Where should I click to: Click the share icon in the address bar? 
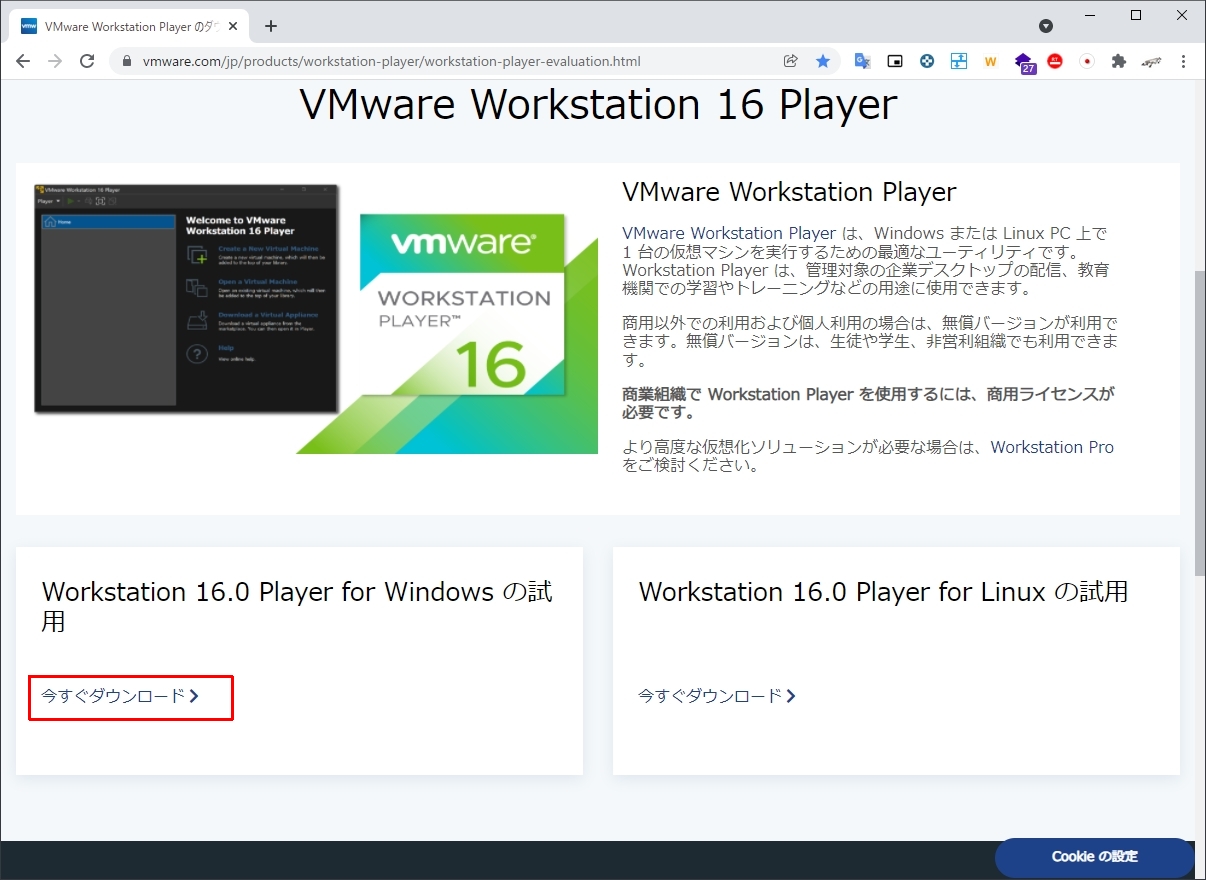[790, 61]
